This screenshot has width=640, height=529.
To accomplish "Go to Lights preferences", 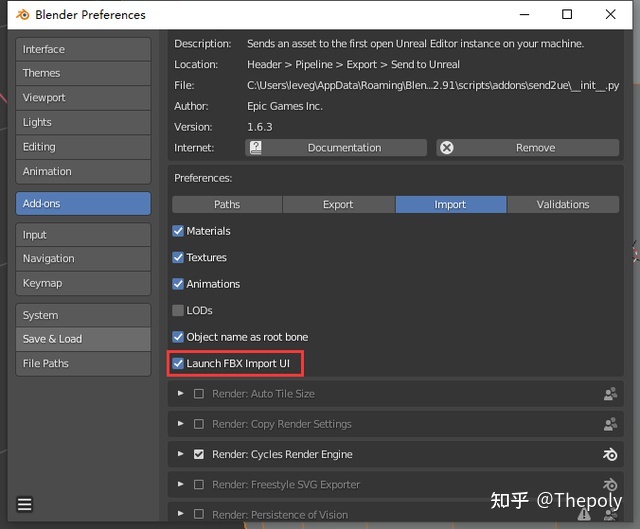I will point(83,122).
